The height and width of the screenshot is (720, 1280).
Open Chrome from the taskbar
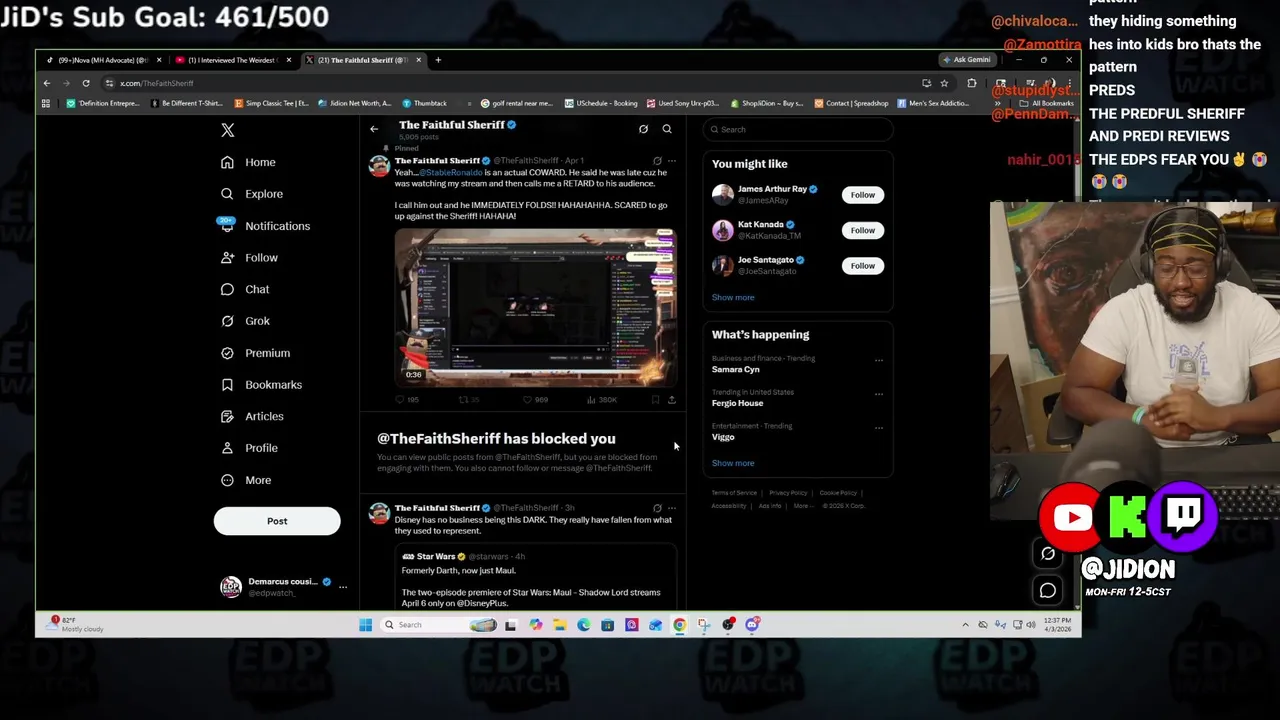click(x=679, y=625)
